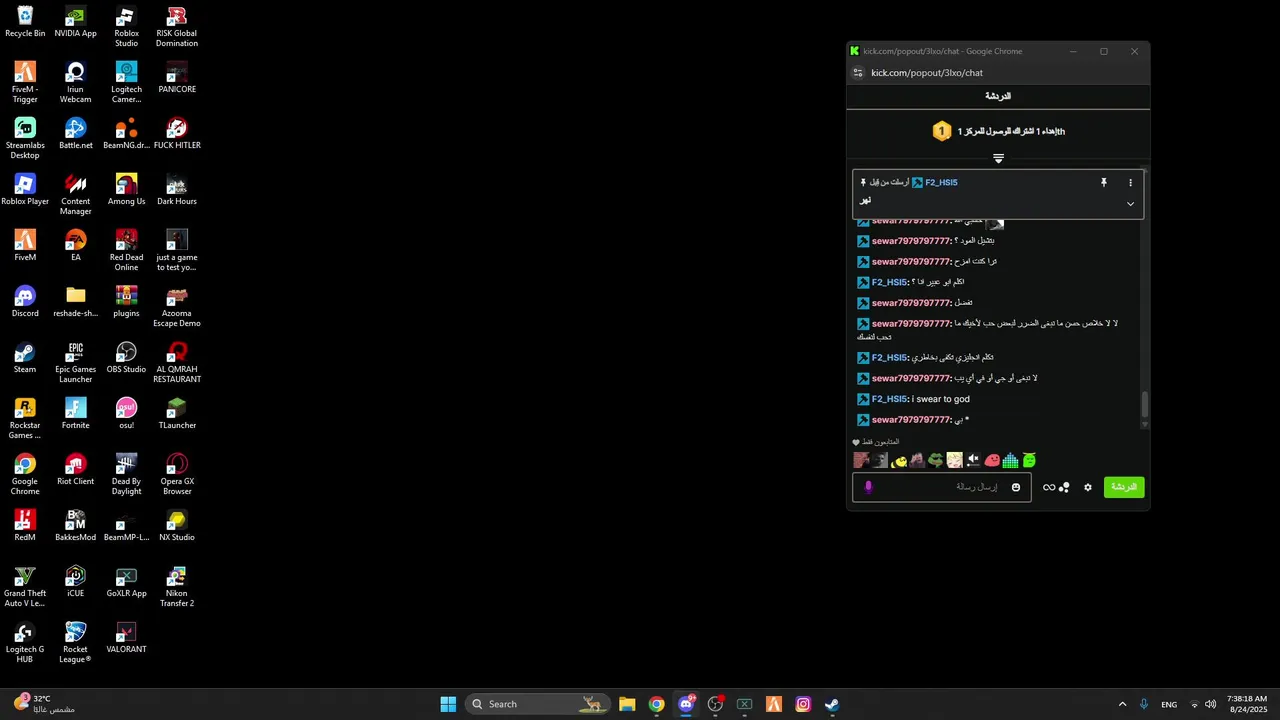
Task: Open the Battle.net desktop icon
Action: [75, 134]
